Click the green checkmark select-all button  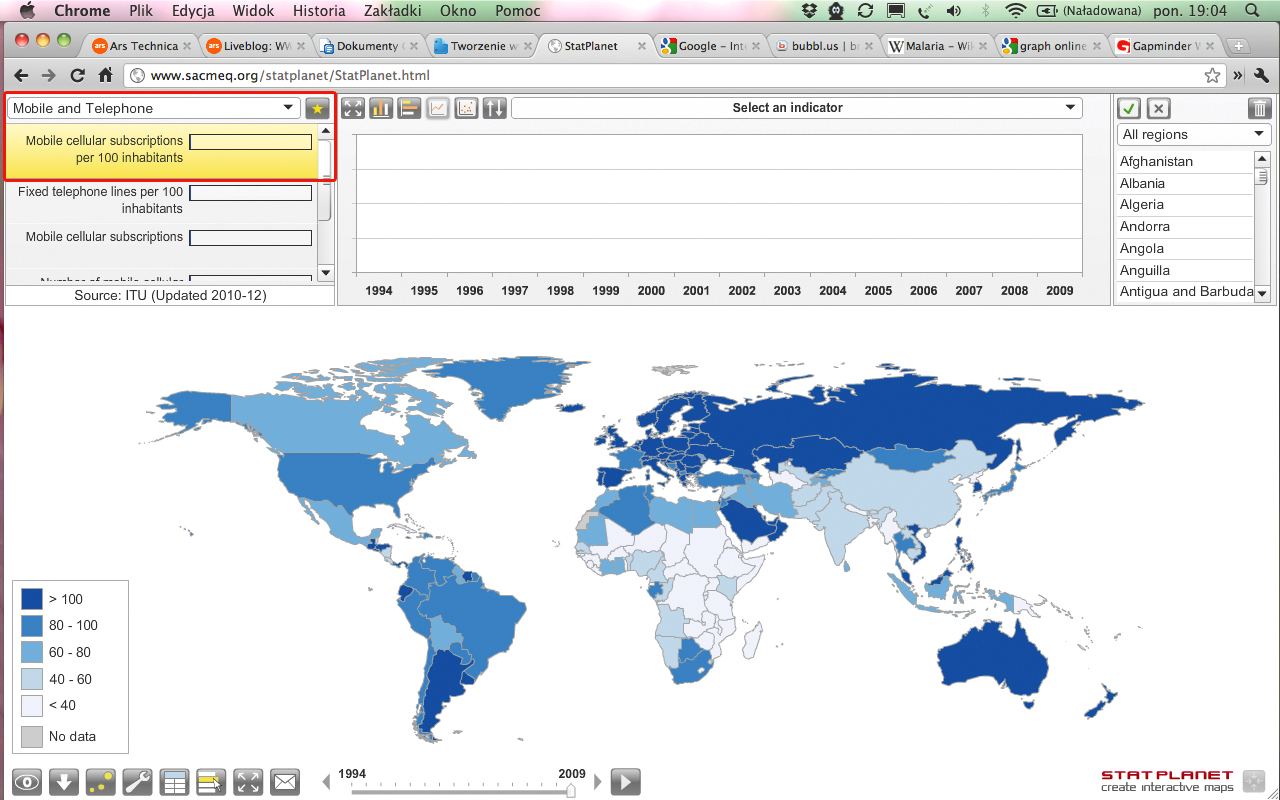coord(1130,109)
